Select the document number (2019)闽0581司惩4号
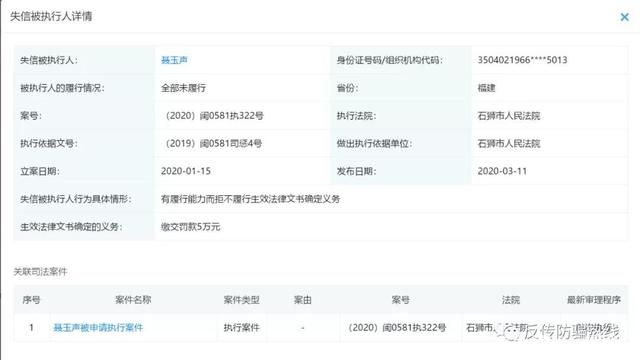This screenshot has height=360, width=640. click(x=211, y=143)
